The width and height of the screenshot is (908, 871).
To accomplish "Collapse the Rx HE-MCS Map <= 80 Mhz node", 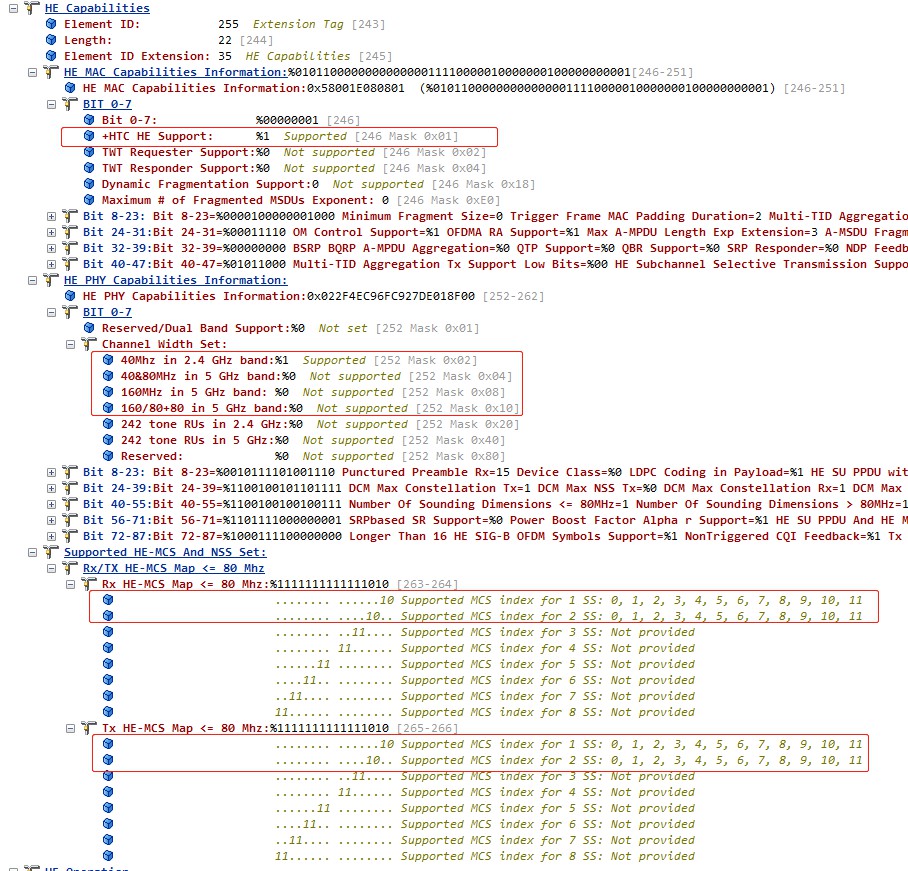I will point(71,584).
